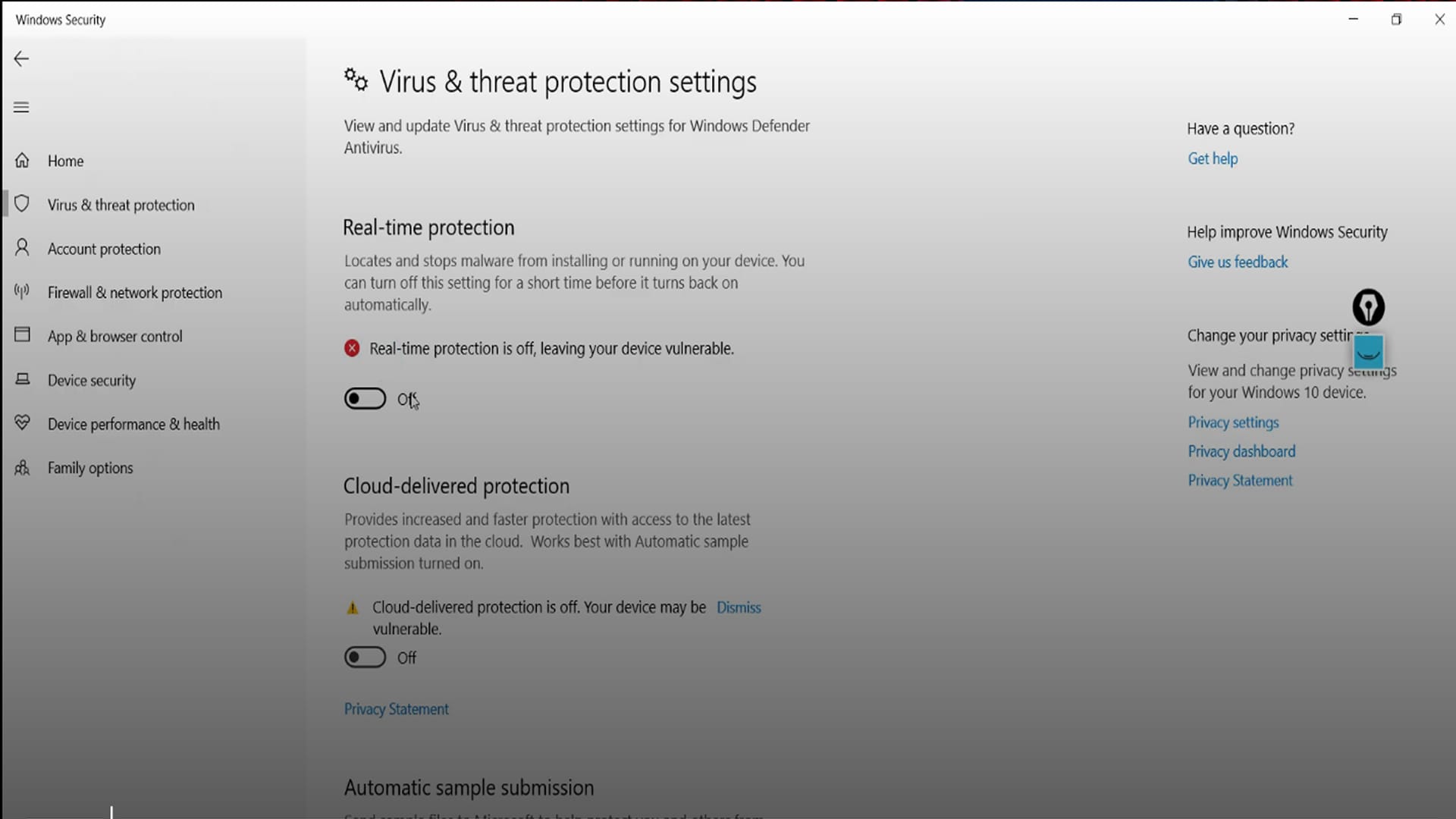Enable the Cloud-delivered protection toggle
The height and width of the screenshot is (819, 1456).
click(365, 657)
